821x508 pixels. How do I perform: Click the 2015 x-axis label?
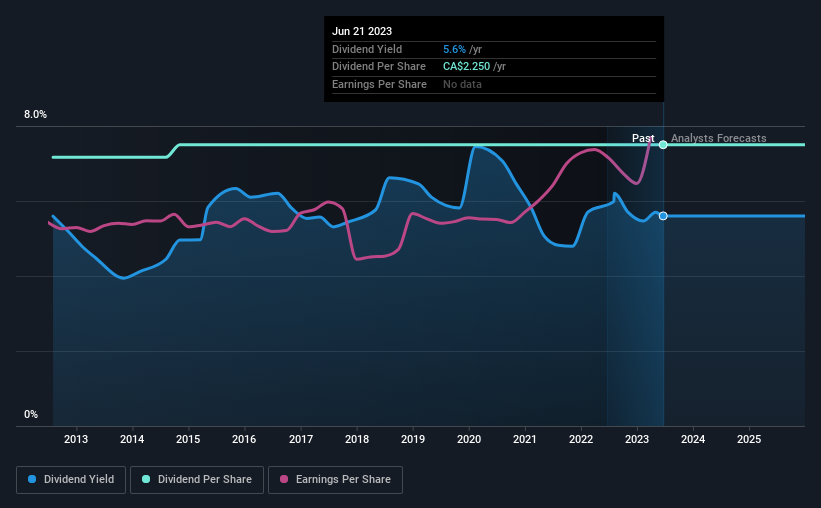(188, 439)
